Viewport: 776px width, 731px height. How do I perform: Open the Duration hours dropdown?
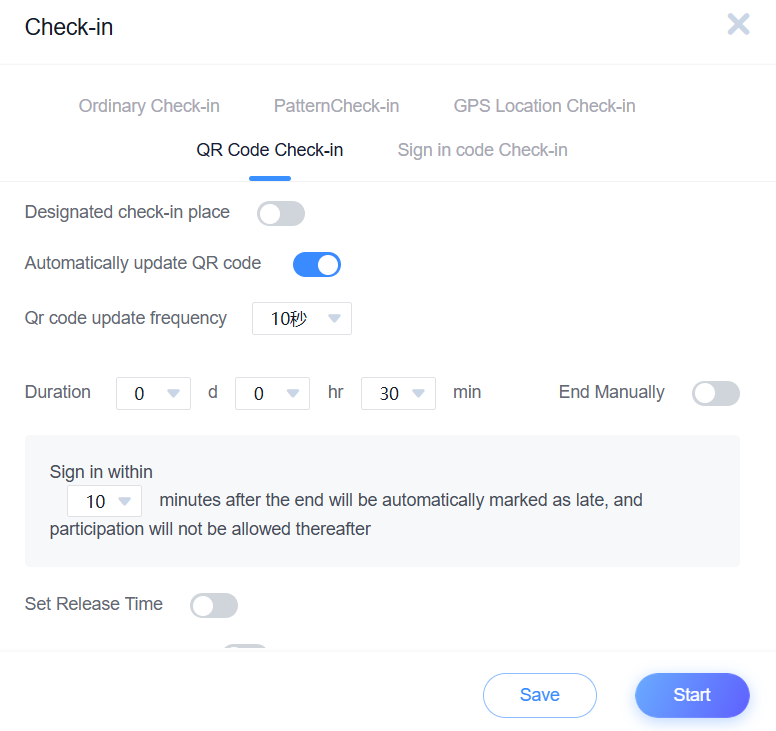[x=272, y=393]
